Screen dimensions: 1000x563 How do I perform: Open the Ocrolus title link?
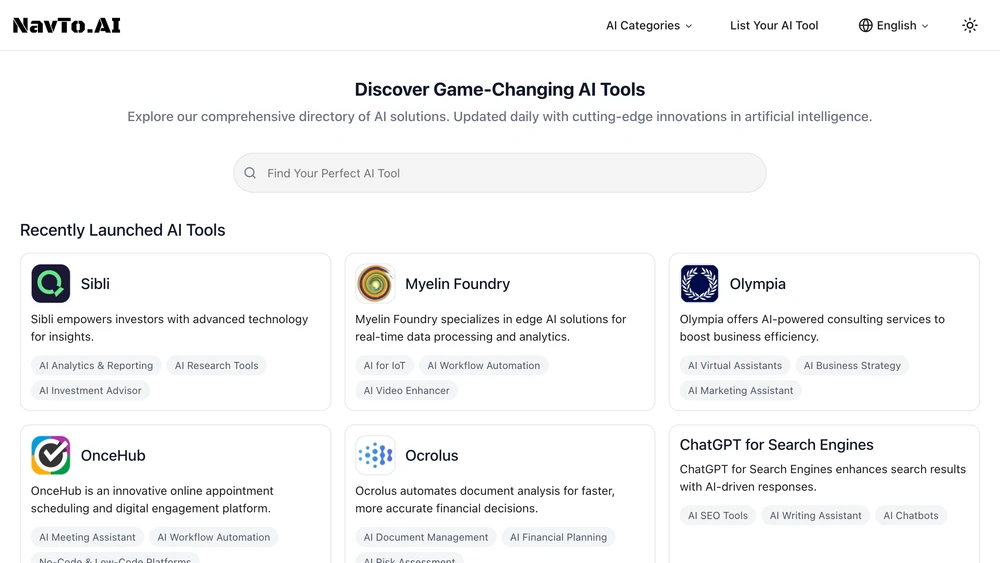pos(431,455)
